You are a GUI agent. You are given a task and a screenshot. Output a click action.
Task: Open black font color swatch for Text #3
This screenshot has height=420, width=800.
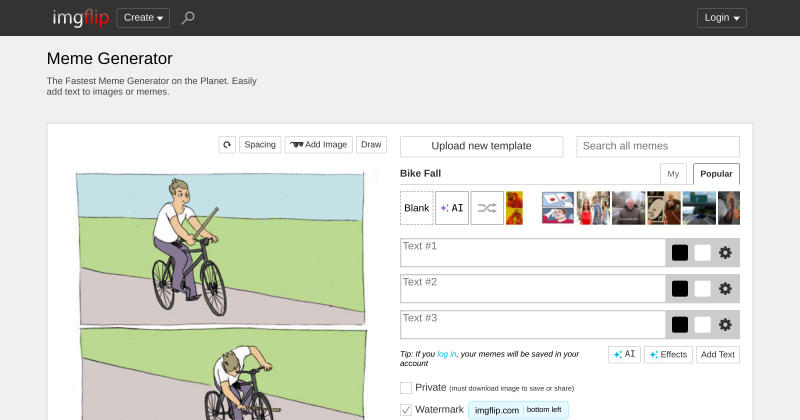coord(680,325)
